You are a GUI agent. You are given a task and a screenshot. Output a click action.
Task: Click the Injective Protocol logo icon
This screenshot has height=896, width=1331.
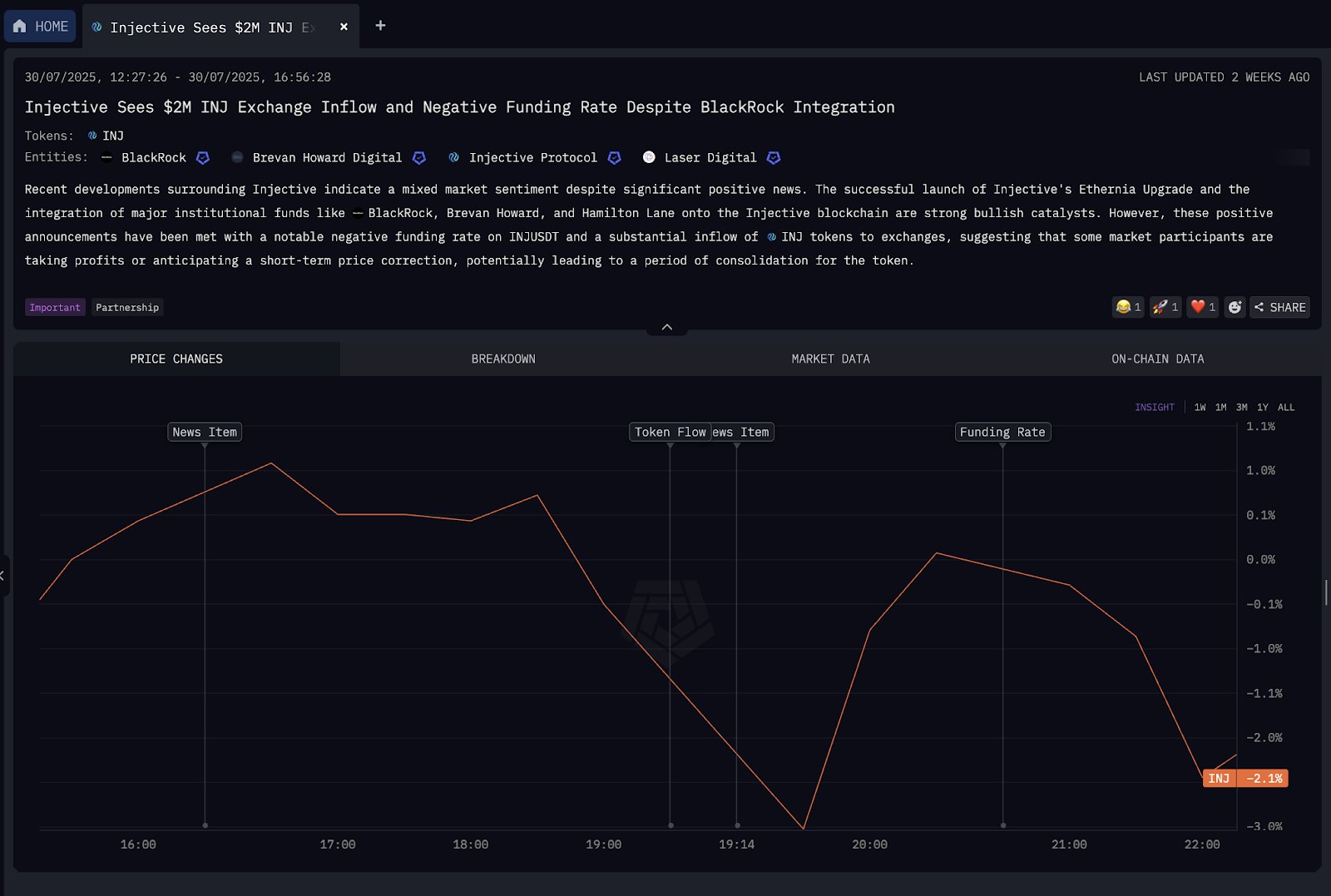pos(453,157)
